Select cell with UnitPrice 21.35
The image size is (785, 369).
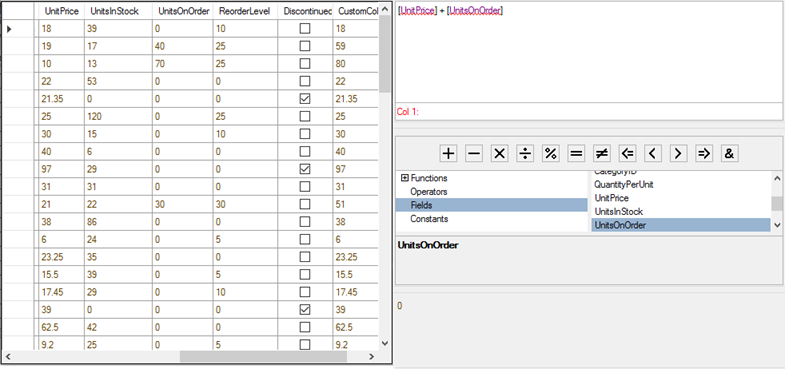tap(62, 99)
